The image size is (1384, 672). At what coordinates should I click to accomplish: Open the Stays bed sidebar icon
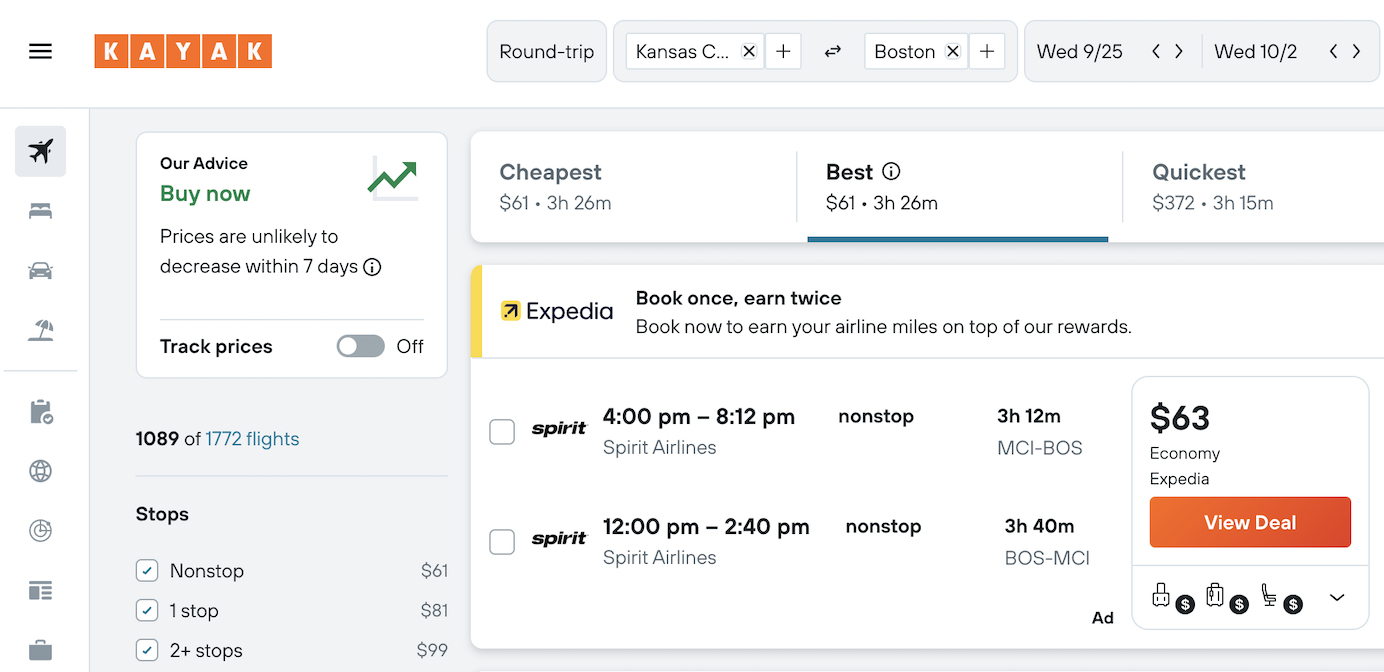40,211
